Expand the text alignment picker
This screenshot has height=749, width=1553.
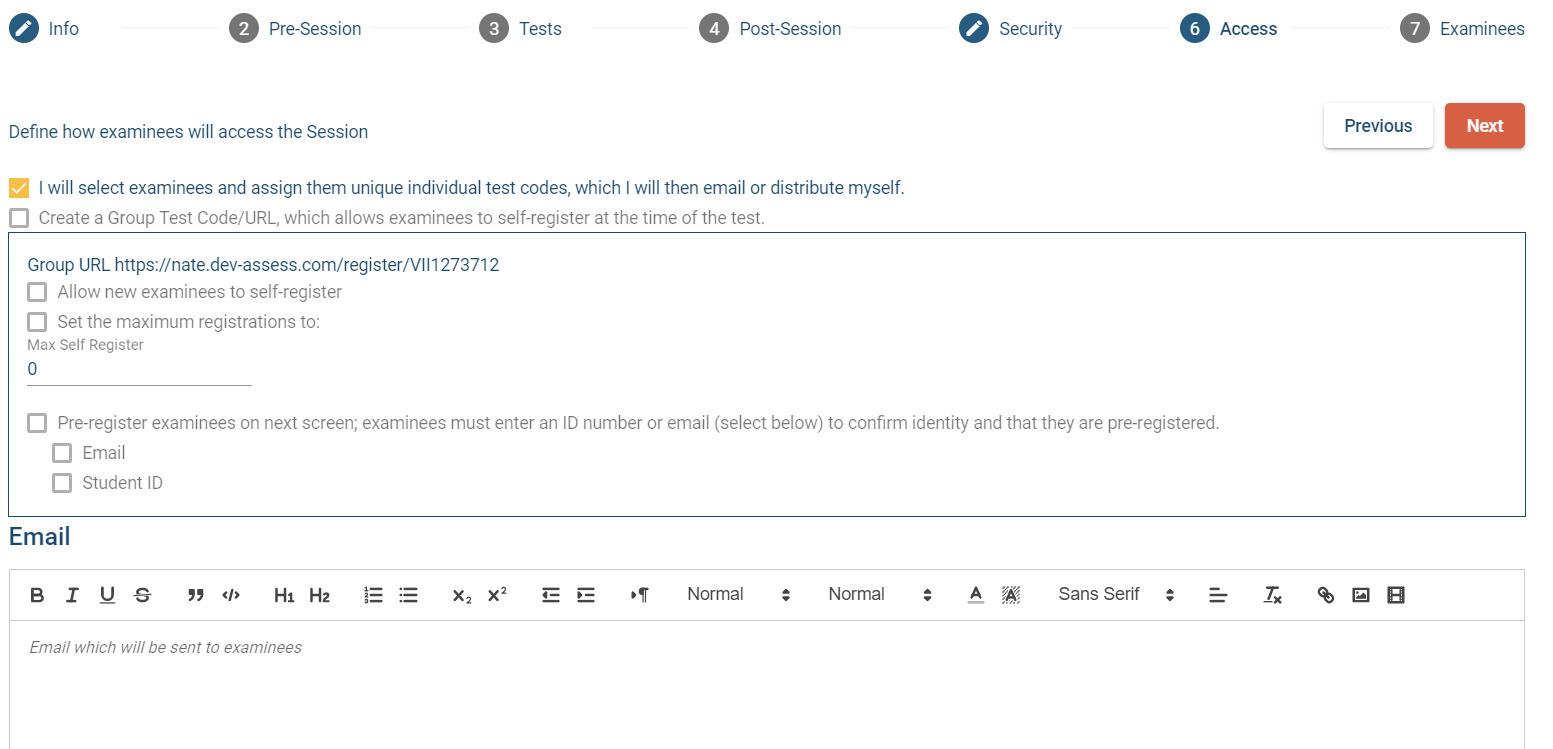click(1217, 595)
